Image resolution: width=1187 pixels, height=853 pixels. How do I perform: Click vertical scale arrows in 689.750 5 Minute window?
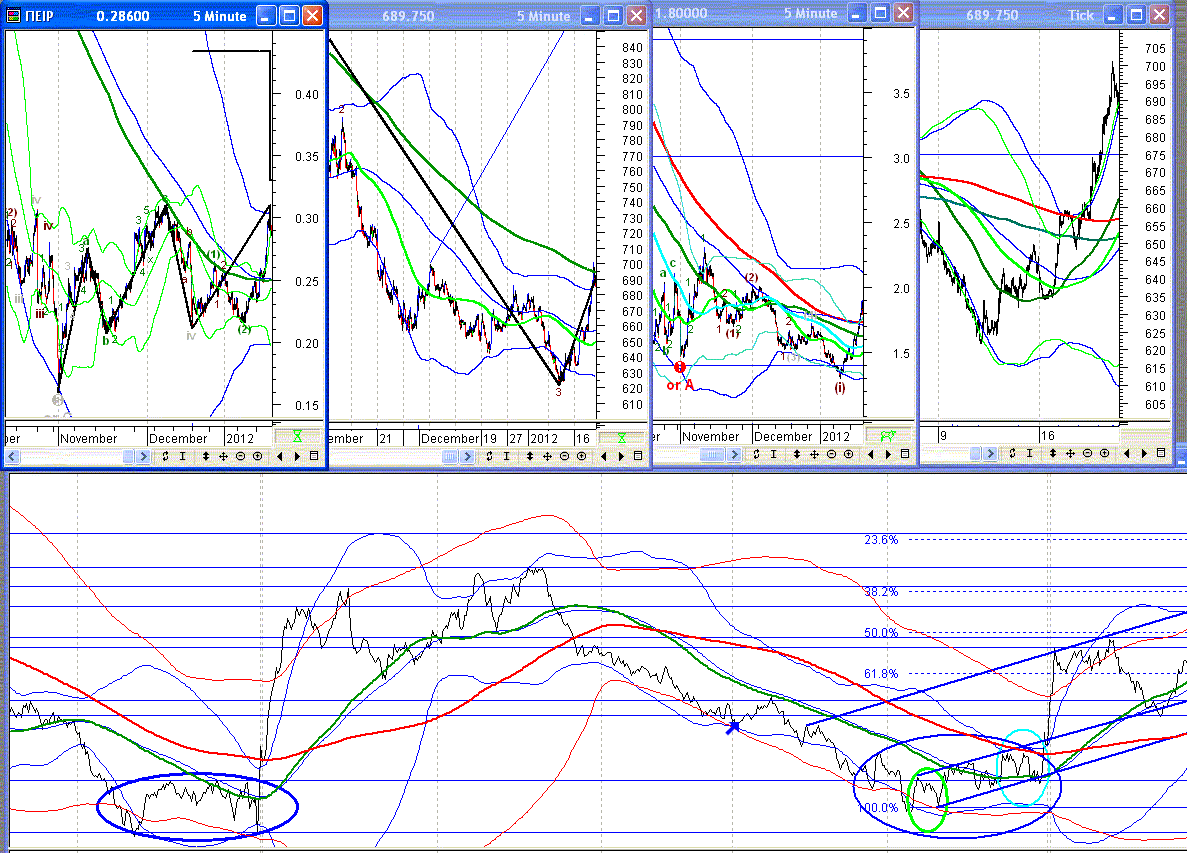tap(529, 456)
